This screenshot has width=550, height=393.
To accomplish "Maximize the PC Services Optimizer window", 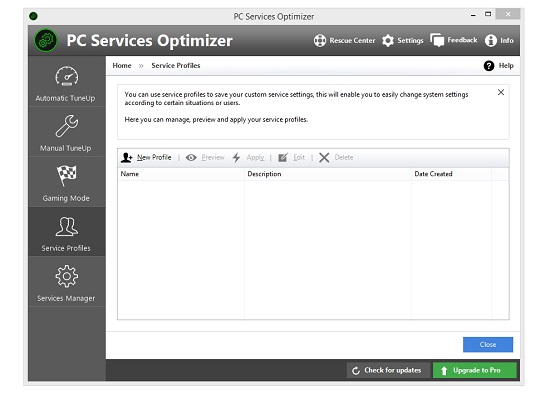I will (x=488, y=14).
